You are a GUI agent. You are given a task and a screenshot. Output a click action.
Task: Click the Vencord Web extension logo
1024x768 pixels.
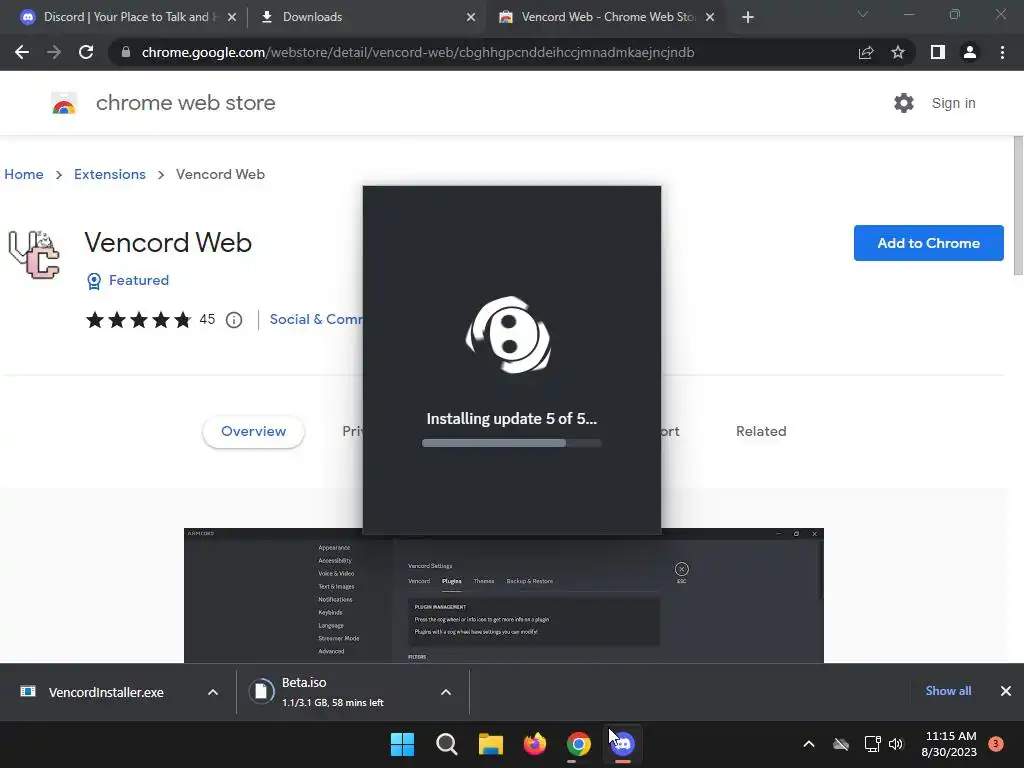tap(34, 255)
